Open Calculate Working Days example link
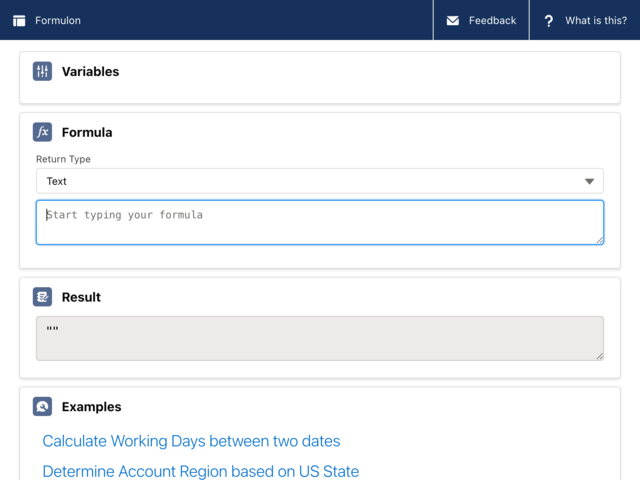Viewport: 640px width, 480px height. [x=191, y=441]
